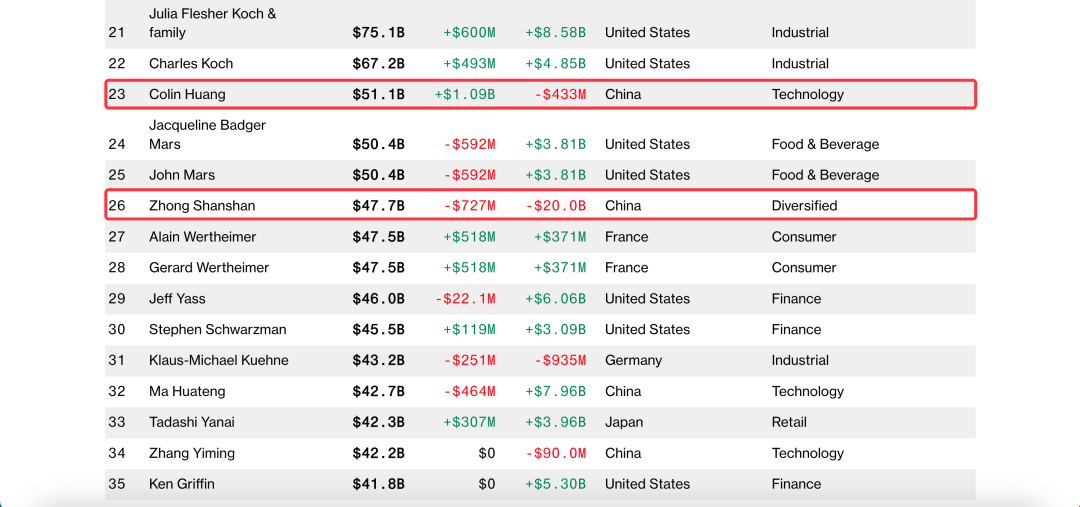Select Zhang Yiming's name
The image size is (1080, 507).
tap(191, 453)
